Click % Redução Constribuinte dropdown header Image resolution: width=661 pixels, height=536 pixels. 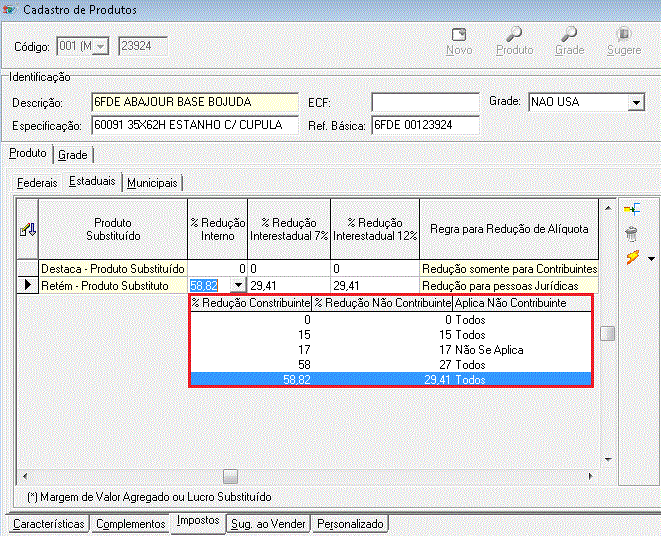pos(251,303)
